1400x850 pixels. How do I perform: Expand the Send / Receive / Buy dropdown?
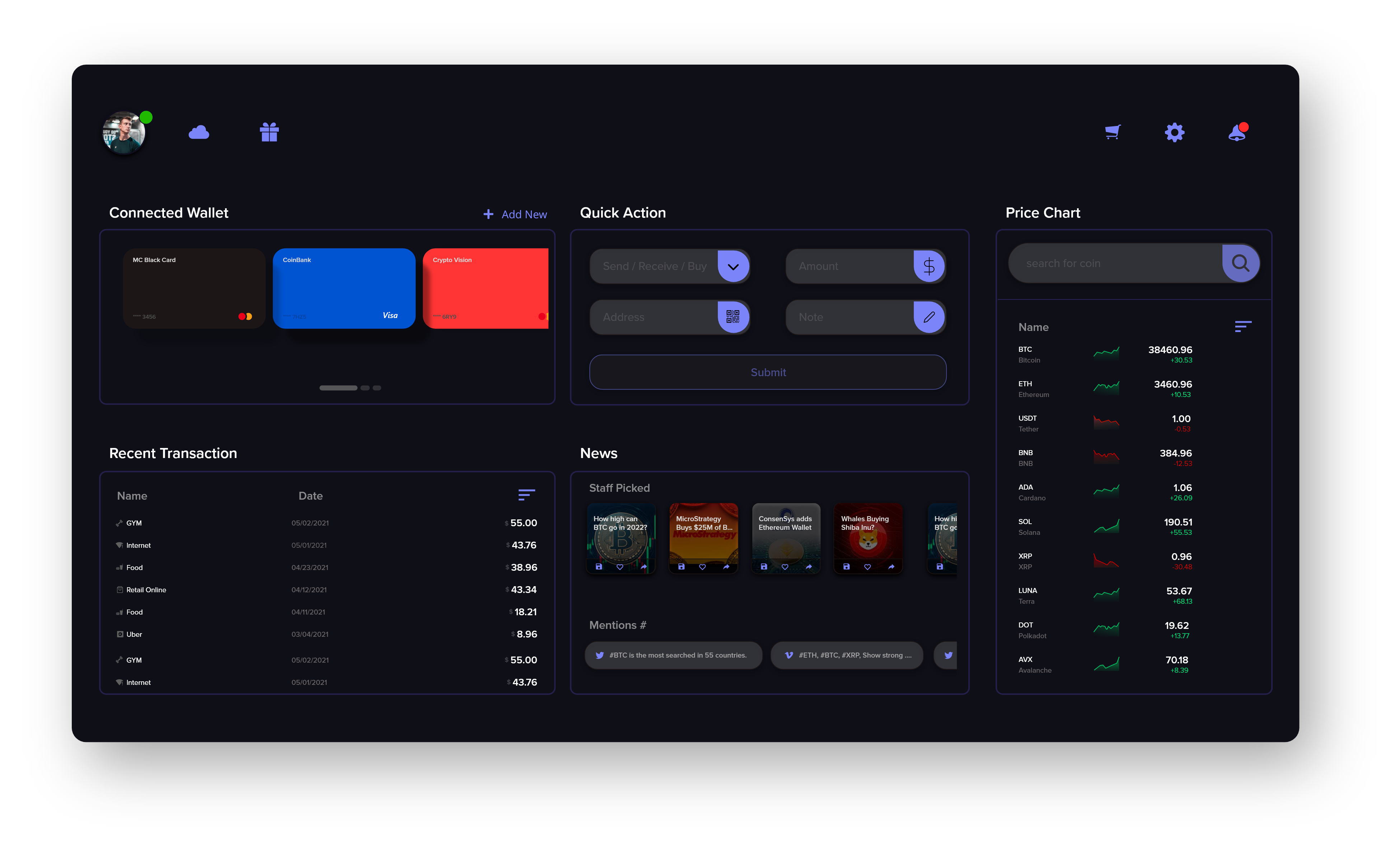click(733, 266)
